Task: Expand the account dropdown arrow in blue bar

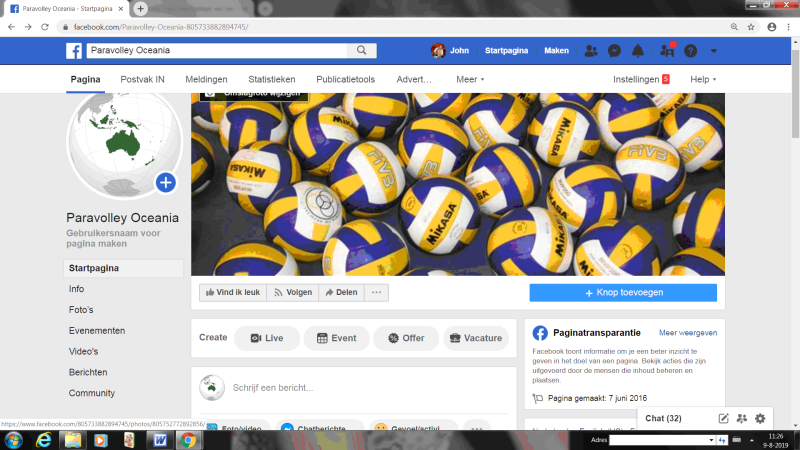Action: 714,51
